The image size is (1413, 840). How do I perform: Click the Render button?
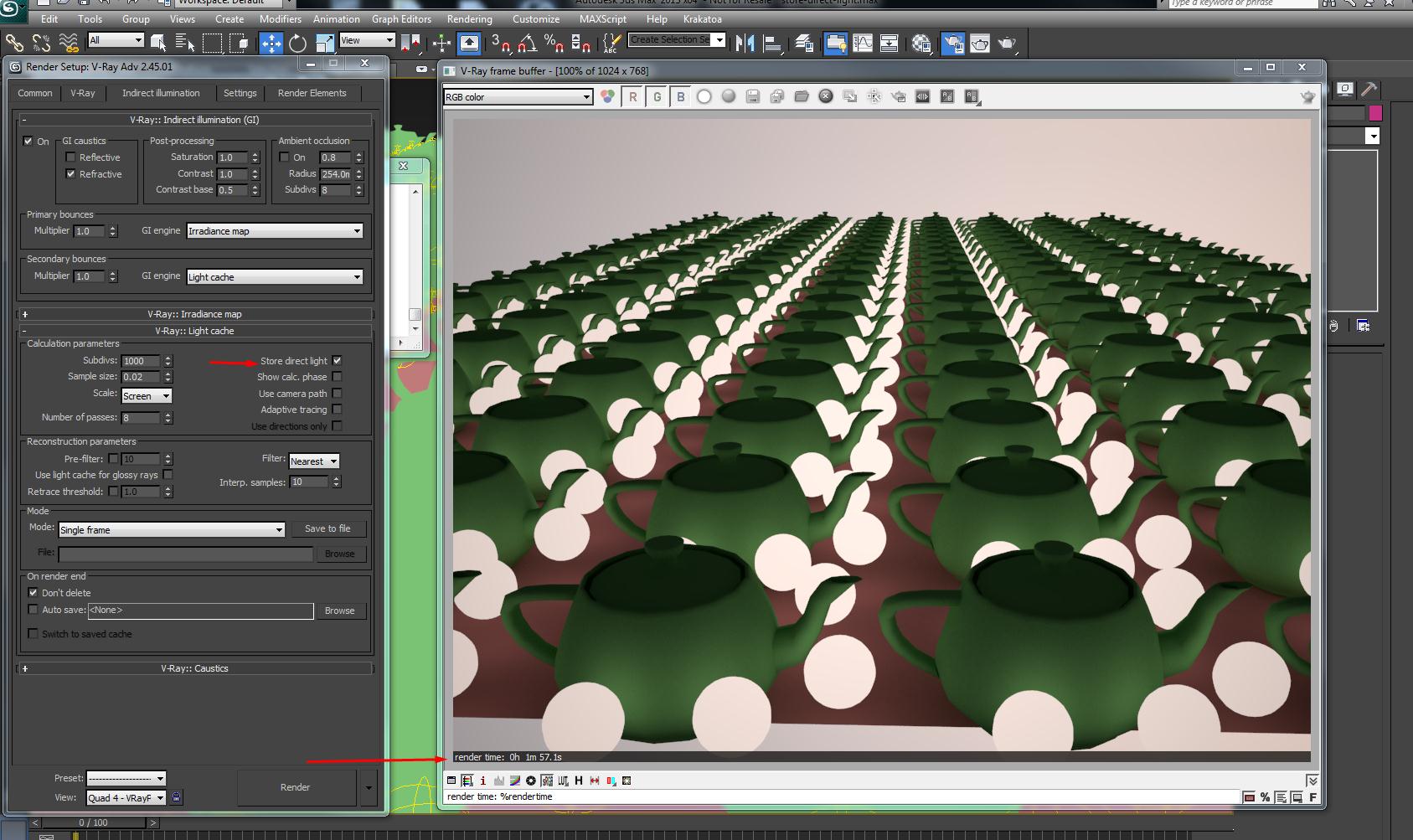[x=296, y=787]
